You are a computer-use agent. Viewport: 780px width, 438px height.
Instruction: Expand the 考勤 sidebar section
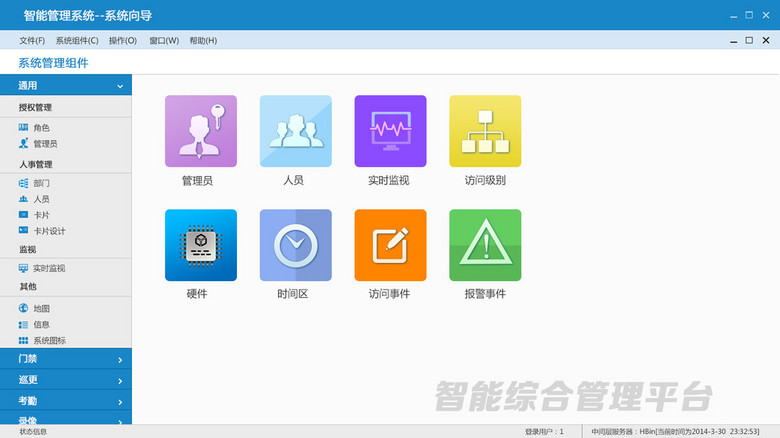coord(66,401)
